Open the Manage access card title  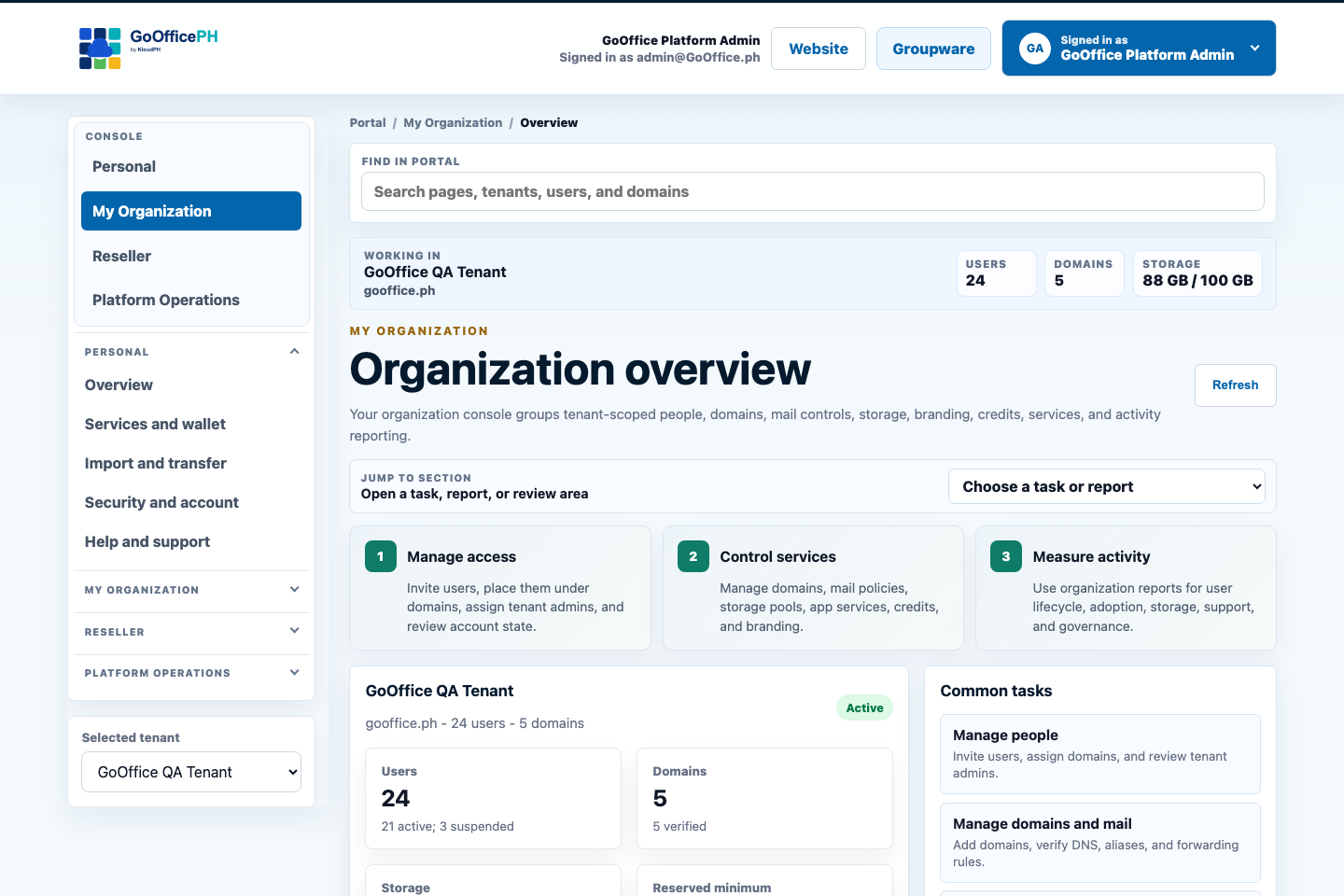pyautogui.click(x=461, y=556)
